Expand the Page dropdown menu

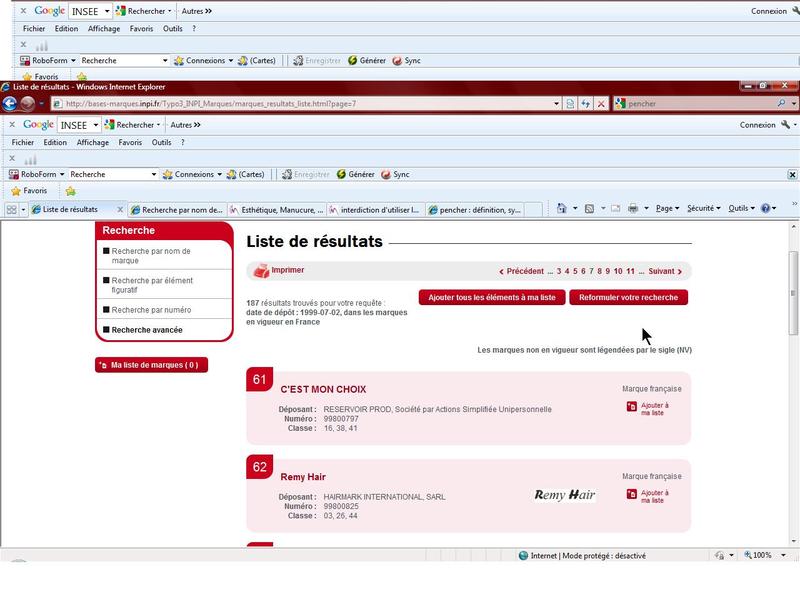667,208
